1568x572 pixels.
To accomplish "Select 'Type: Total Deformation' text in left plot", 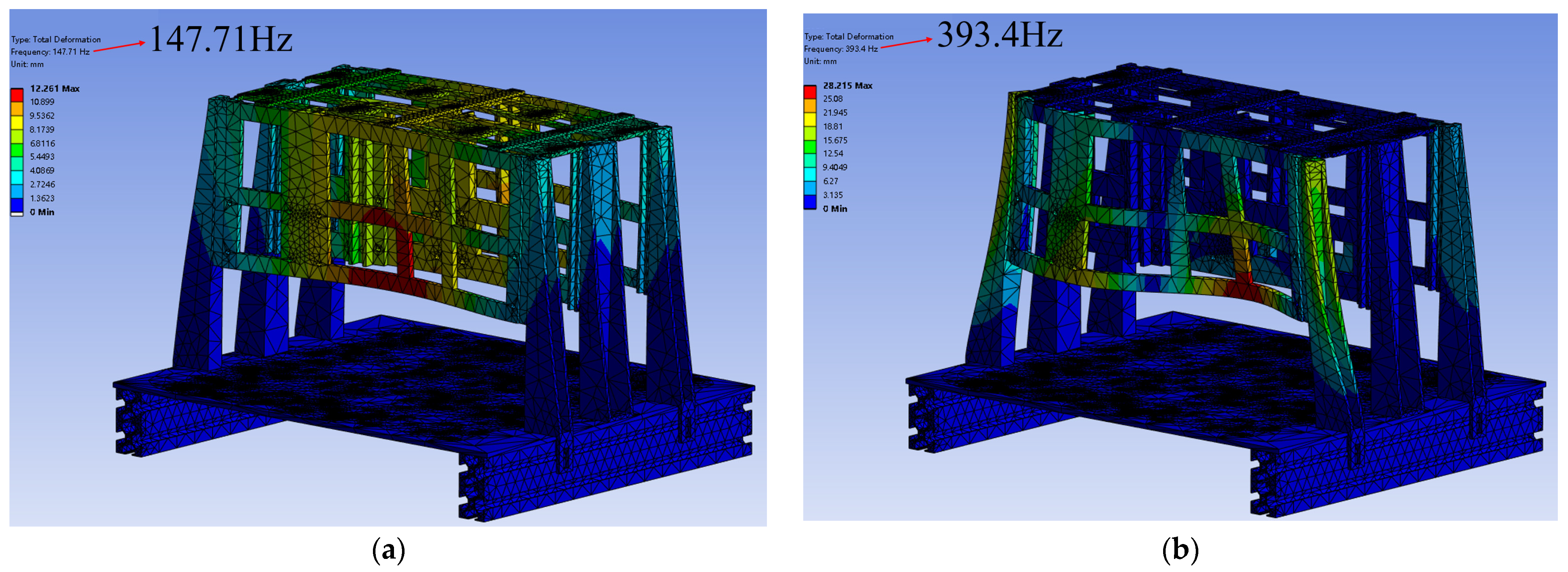I will click(56, 40).
